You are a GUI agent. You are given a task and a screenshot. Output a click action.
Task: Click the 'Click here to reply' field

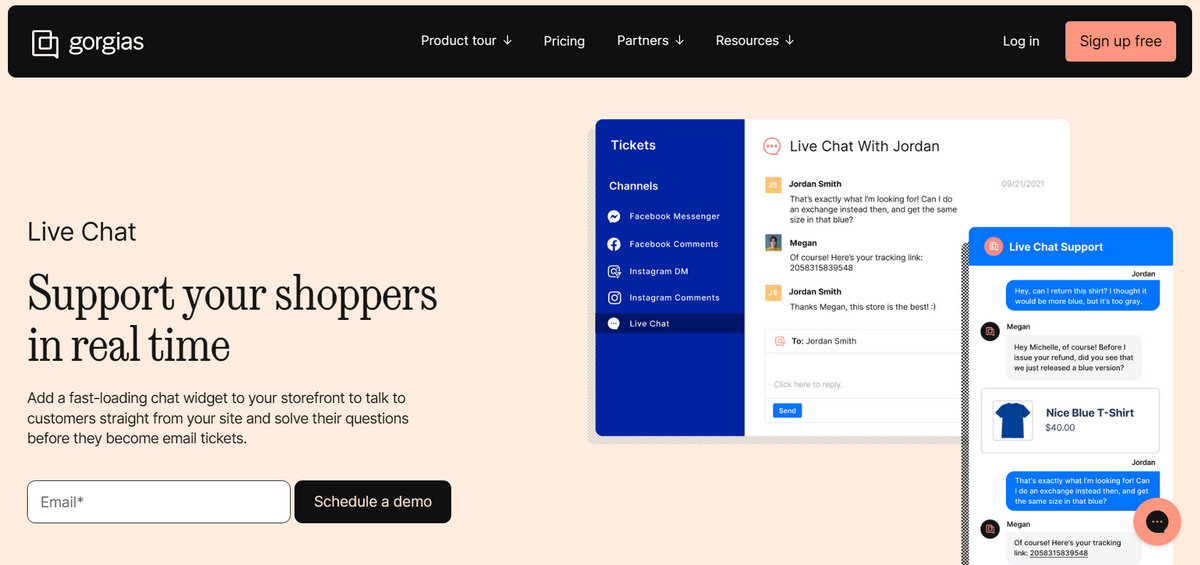coord(808,384)
